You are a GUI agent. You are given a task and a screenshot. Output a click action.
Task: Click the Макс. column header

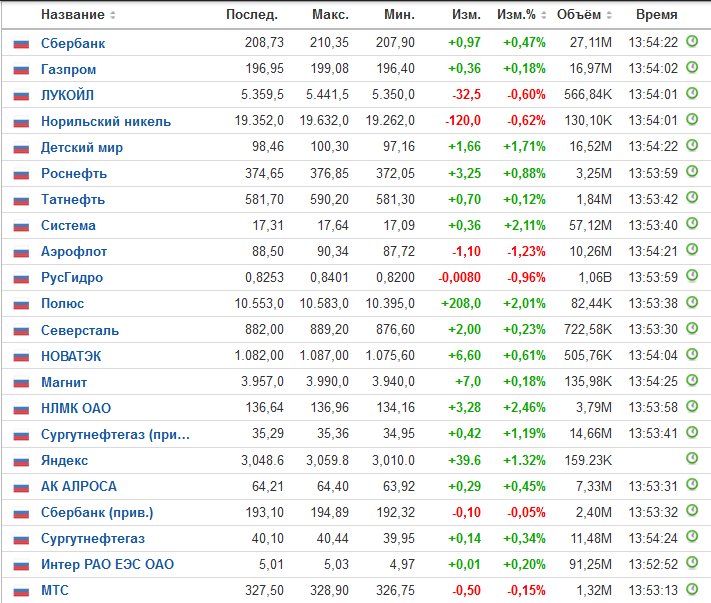[x=331, y=15]
